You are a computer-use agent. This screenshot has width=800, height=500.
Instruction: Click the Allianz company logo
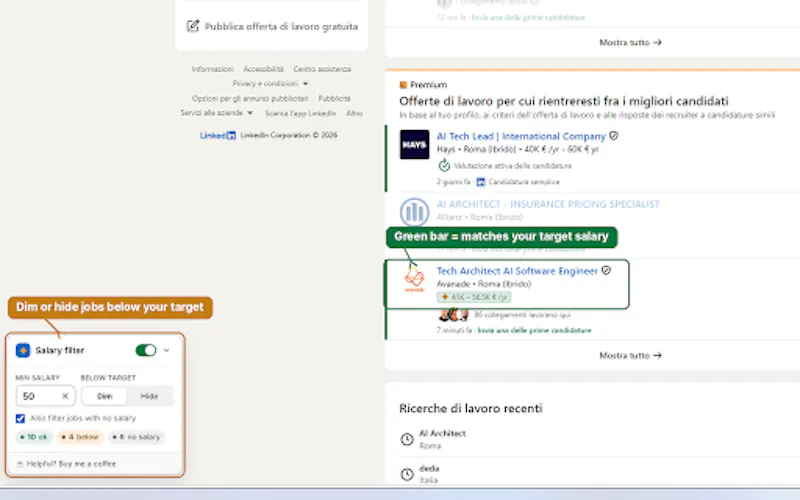click(414, 211)
